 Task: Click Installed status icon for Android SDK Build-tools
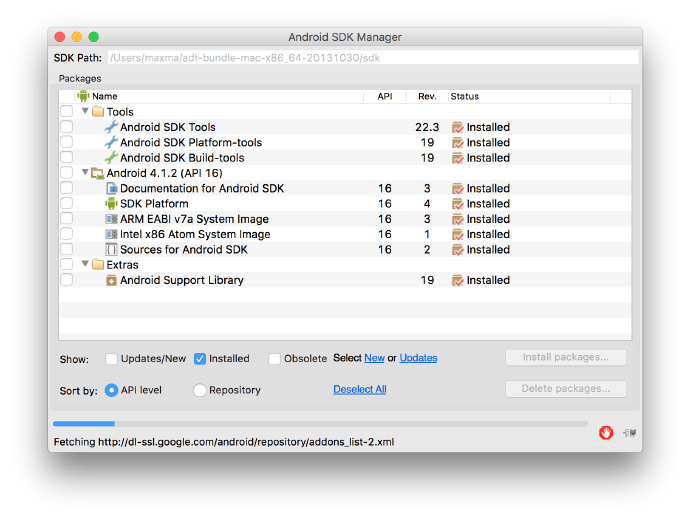[x=458, y=158]
